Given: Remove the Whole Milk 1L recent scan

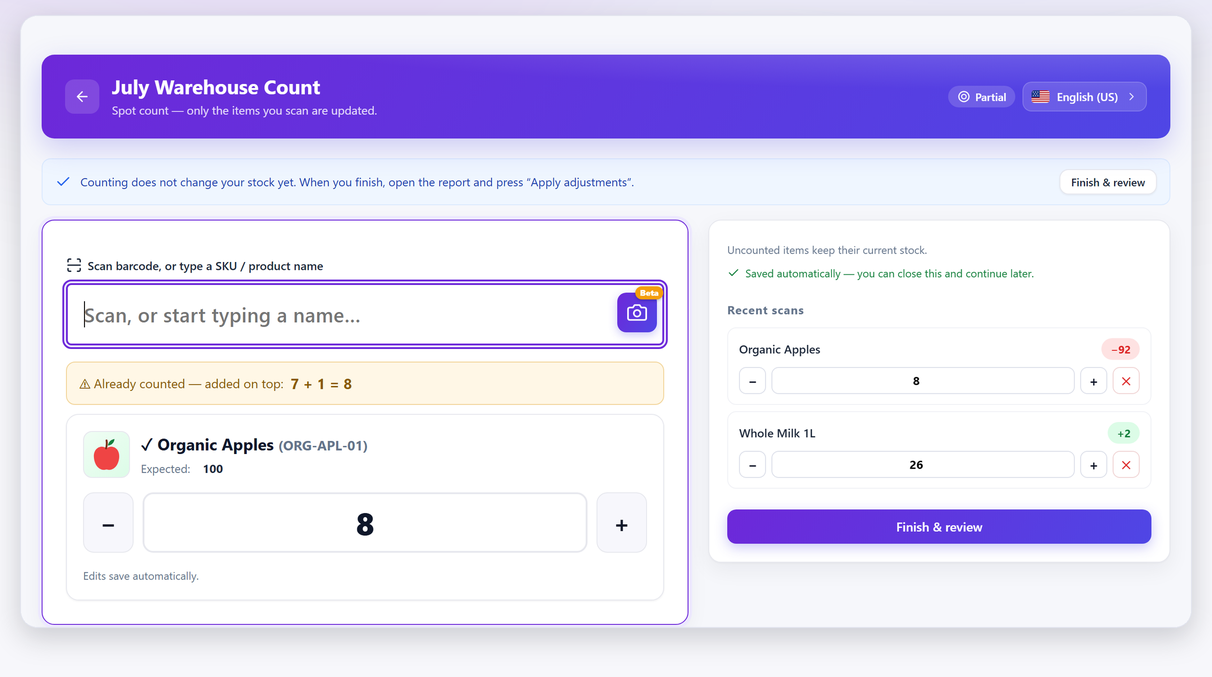Looking at the screenshot, I should click(1126, 465).
